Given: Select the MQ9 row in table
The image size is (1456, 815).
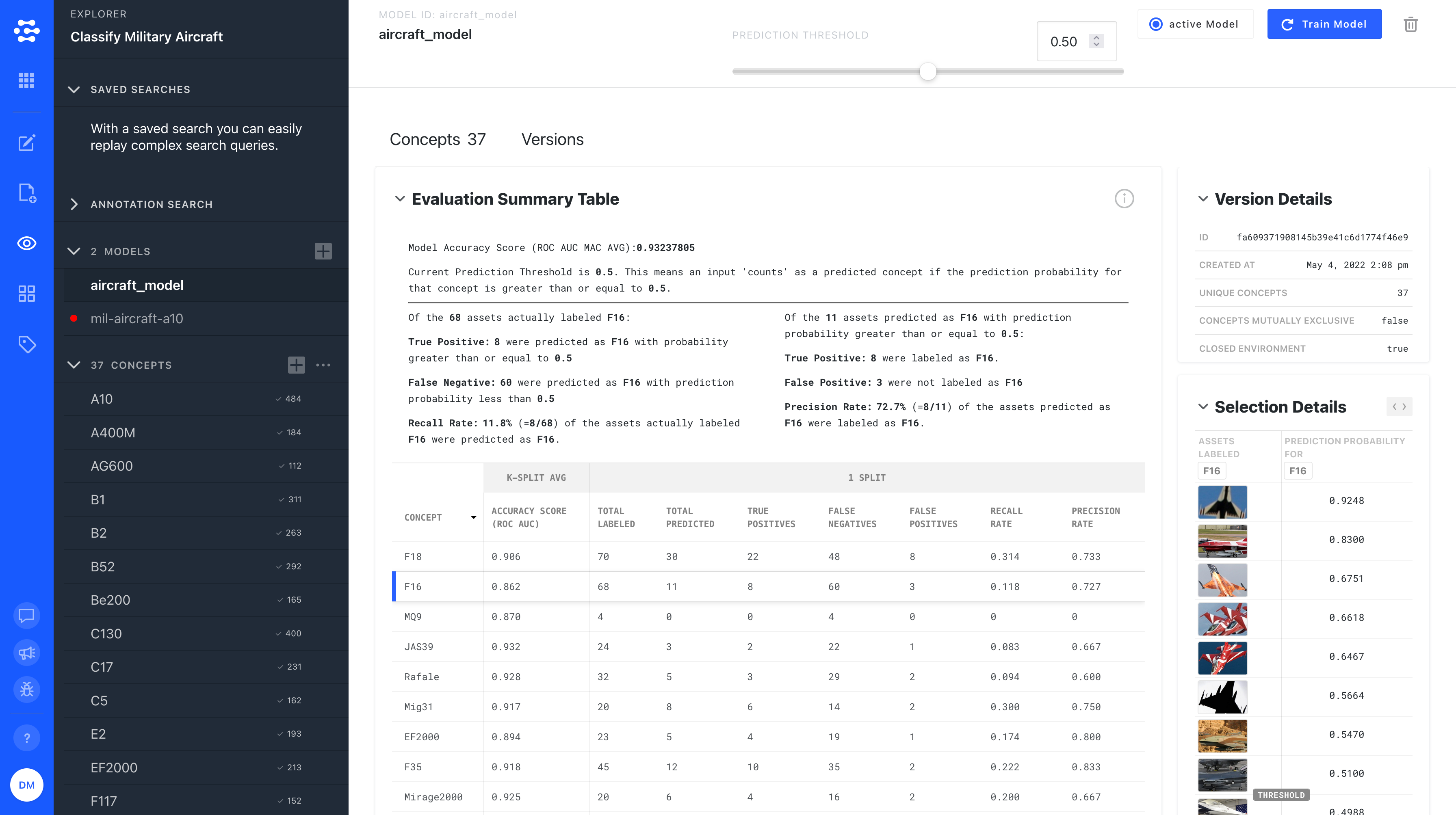Looking at the screenshot, I should click(768, 617).
